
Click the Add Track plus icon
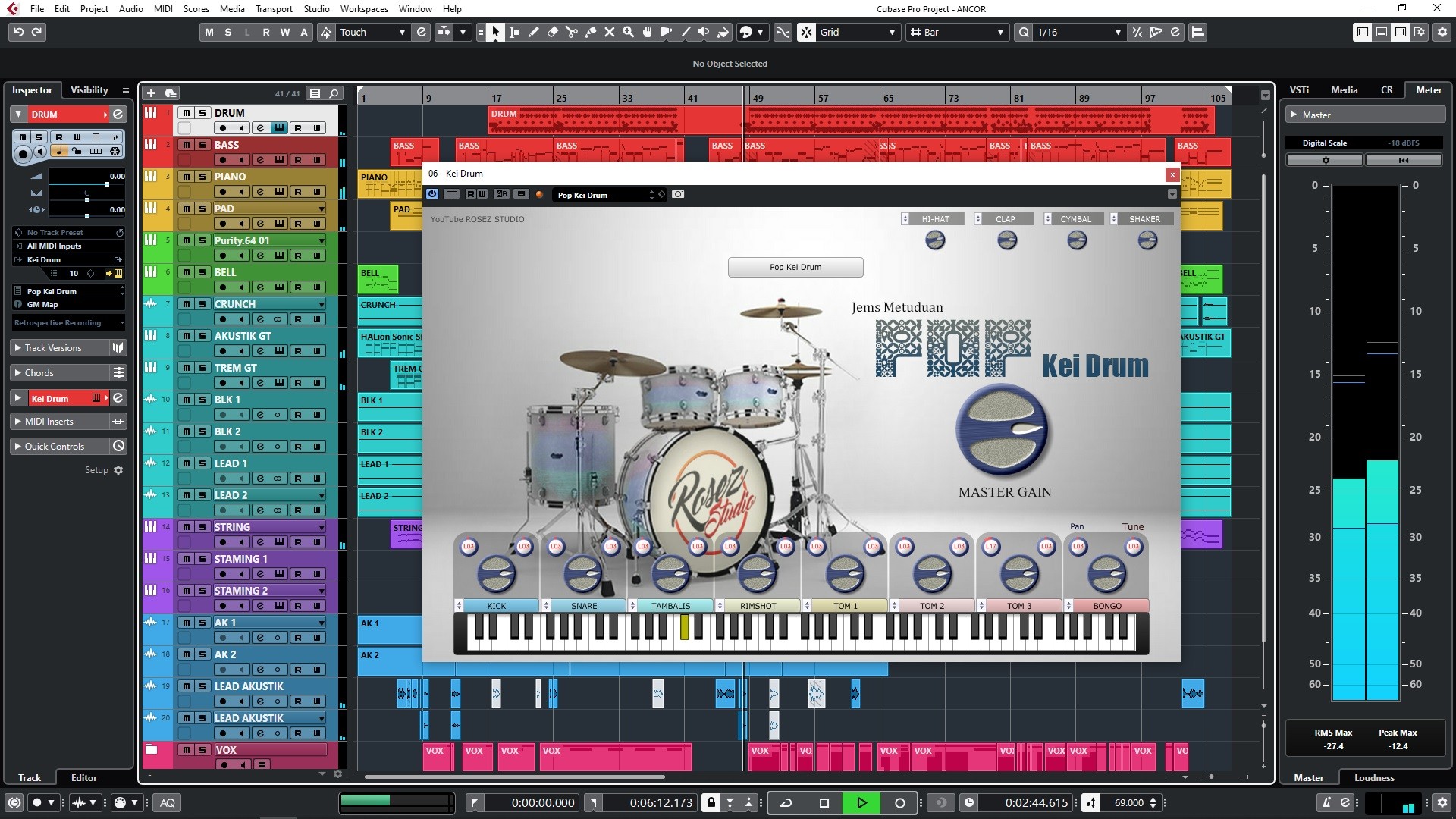click(151, 93)
